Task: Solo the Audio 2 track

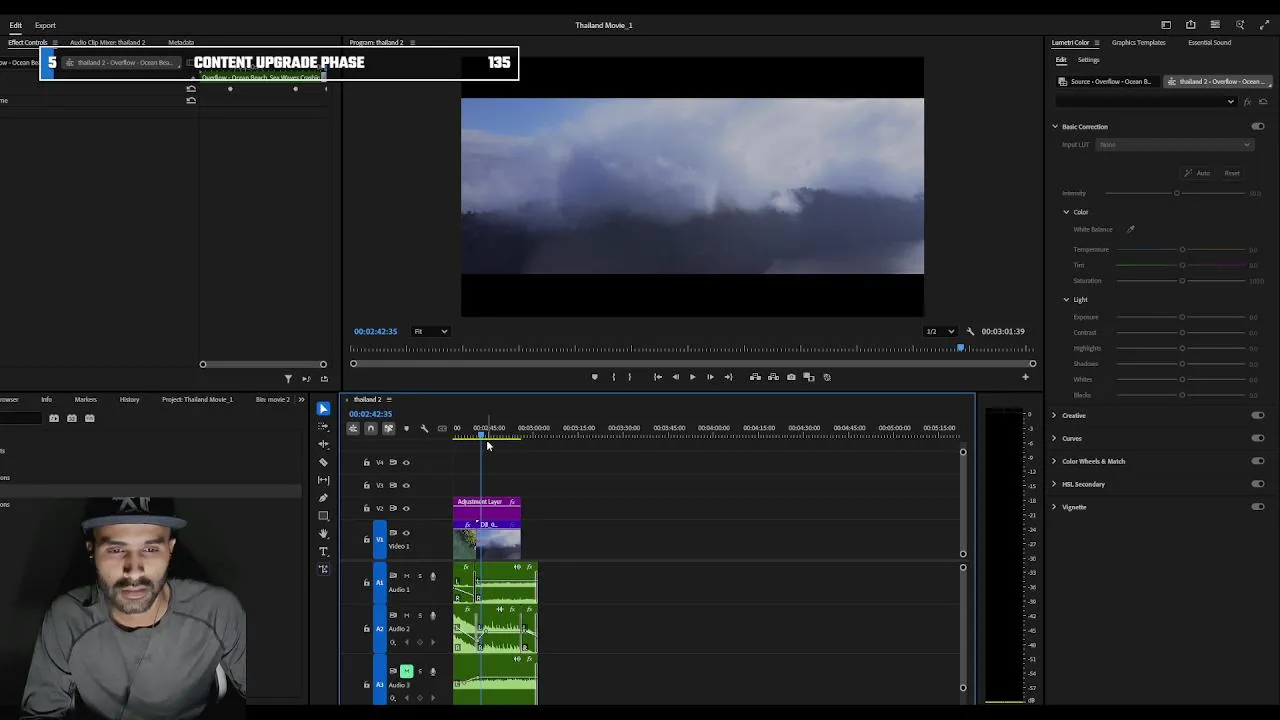Action: click(419, 615)
